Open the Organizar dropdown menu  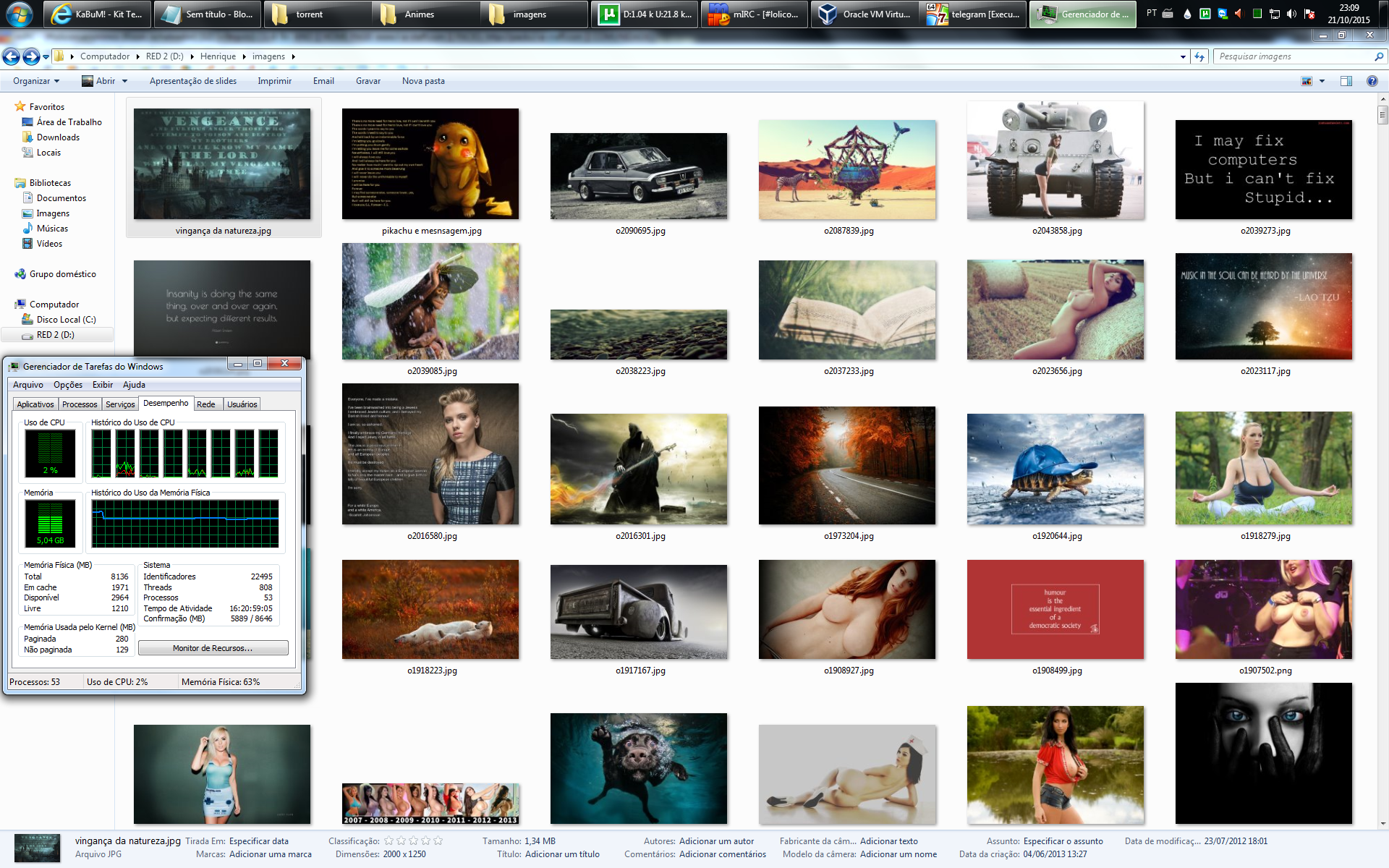pos(36,81)
